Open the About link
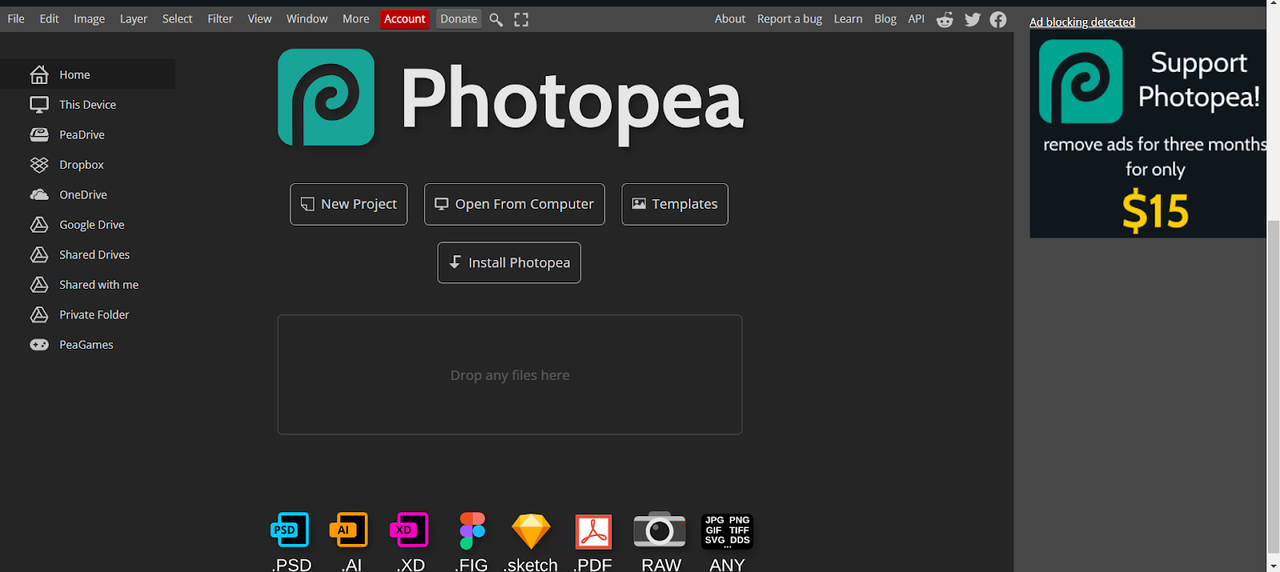 (730, 19)
